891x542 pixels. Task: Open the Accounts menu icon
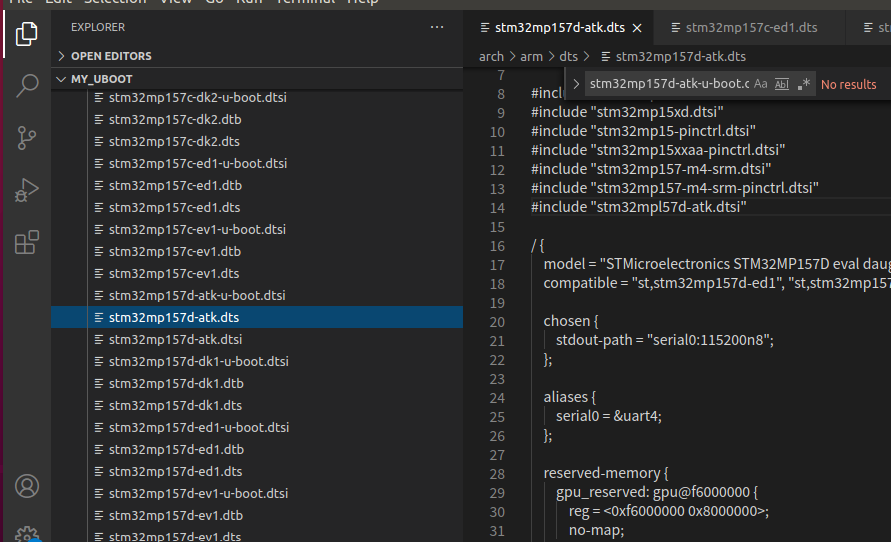26,486
